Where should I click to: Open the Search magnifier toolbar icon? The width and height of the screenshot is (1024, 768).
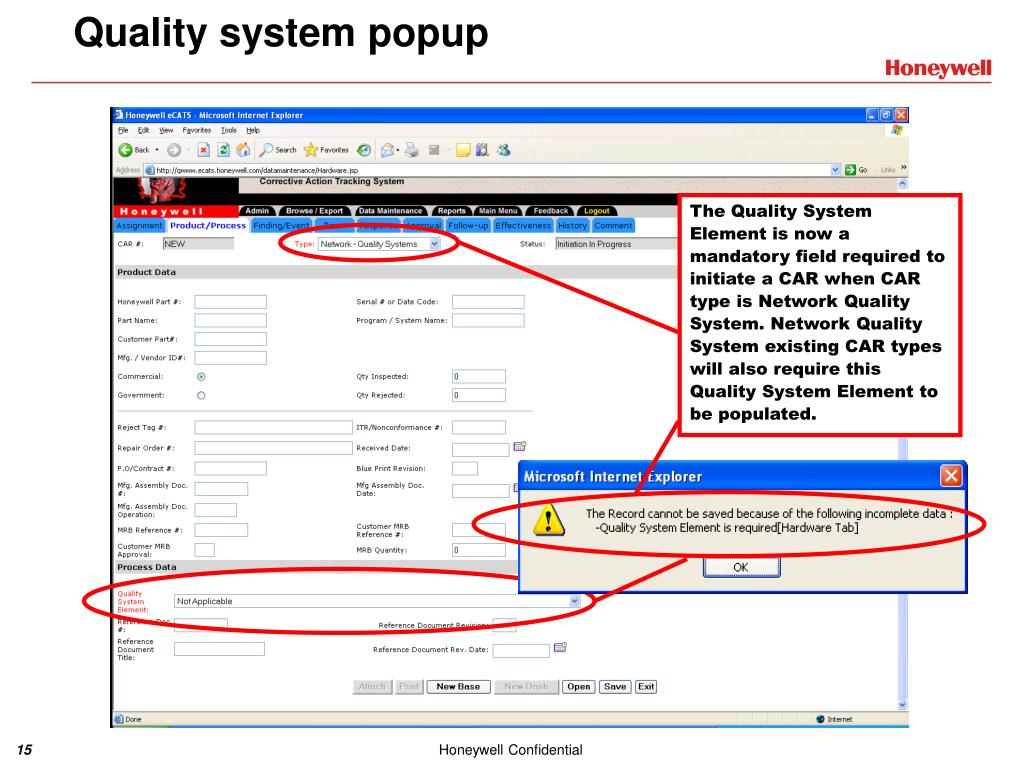266,150
